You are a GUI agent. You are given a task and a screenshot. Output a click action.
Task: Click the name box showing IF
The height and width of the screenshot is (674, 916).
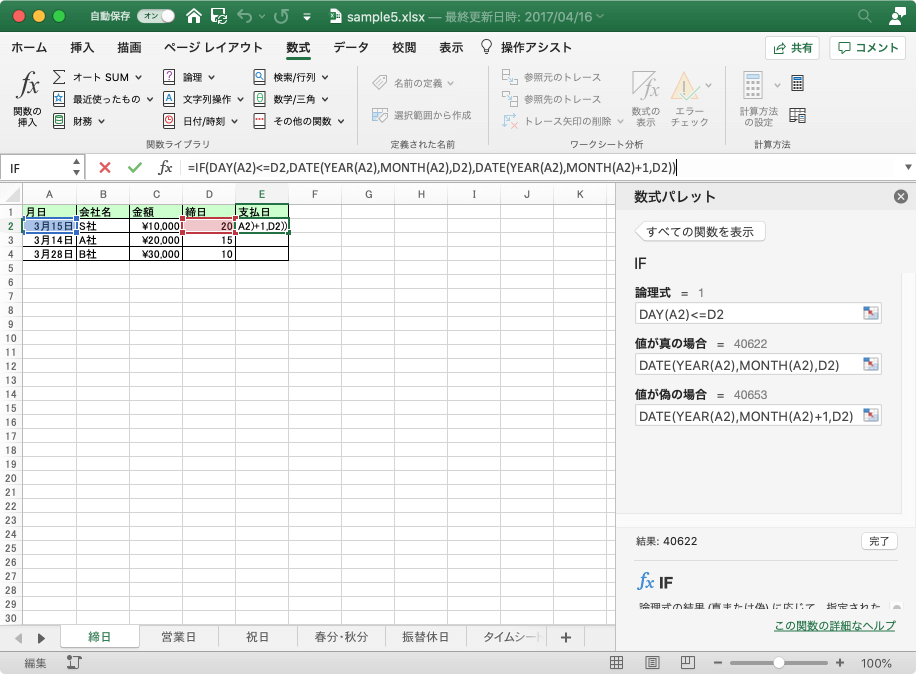38,168
